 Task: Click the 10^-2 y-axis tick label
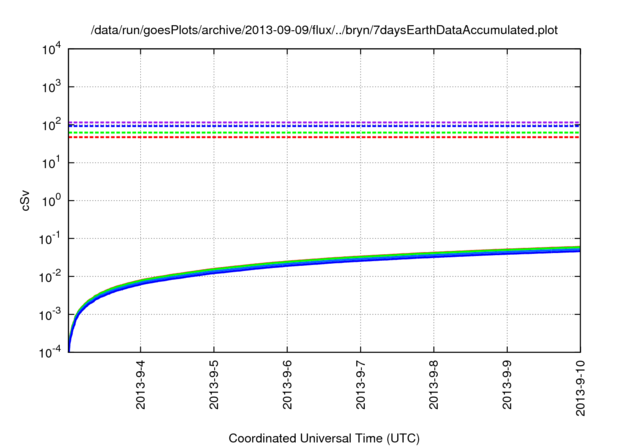pos(51,277)
